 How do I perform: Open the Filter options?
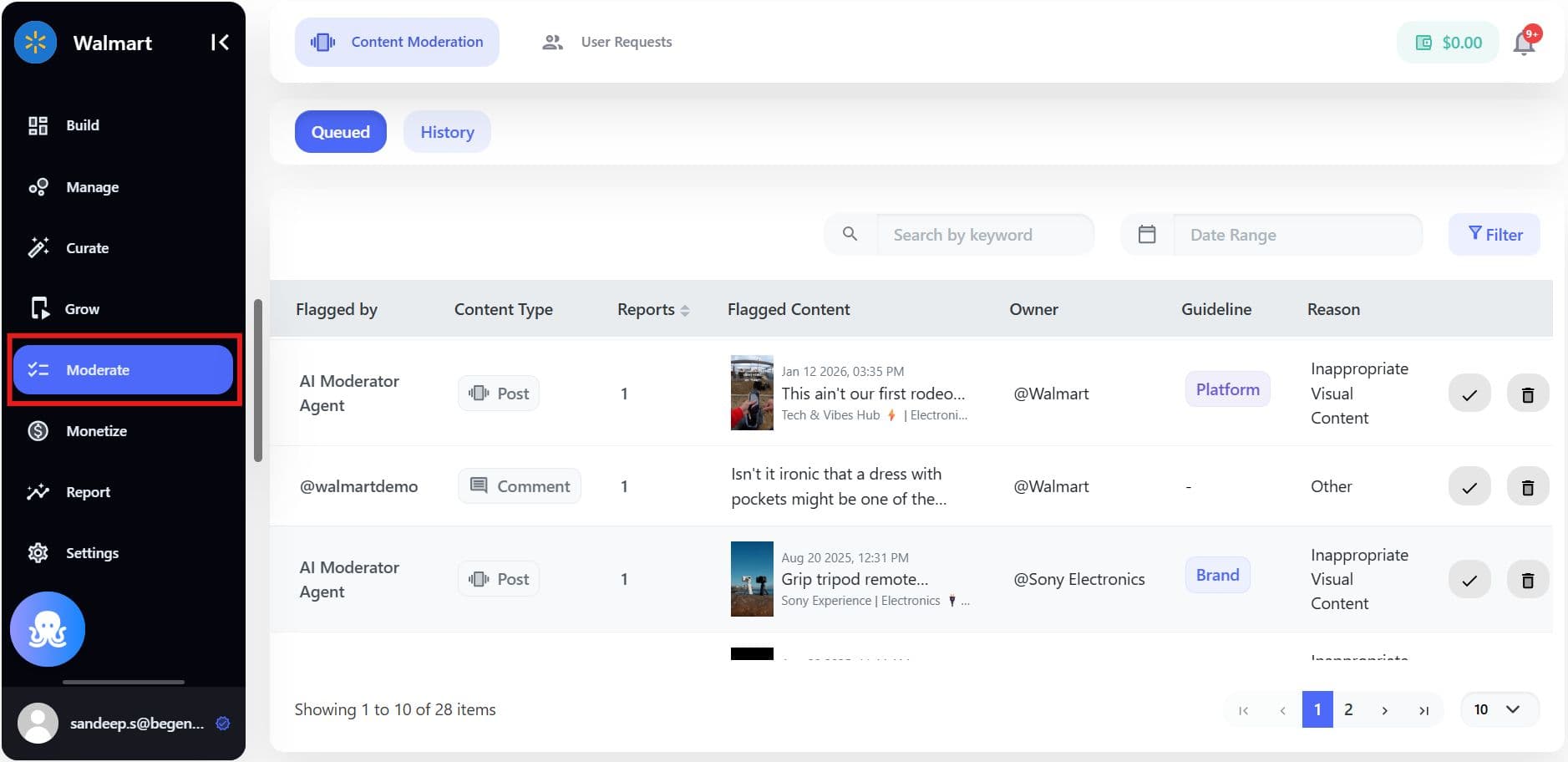pos(1494,235)
